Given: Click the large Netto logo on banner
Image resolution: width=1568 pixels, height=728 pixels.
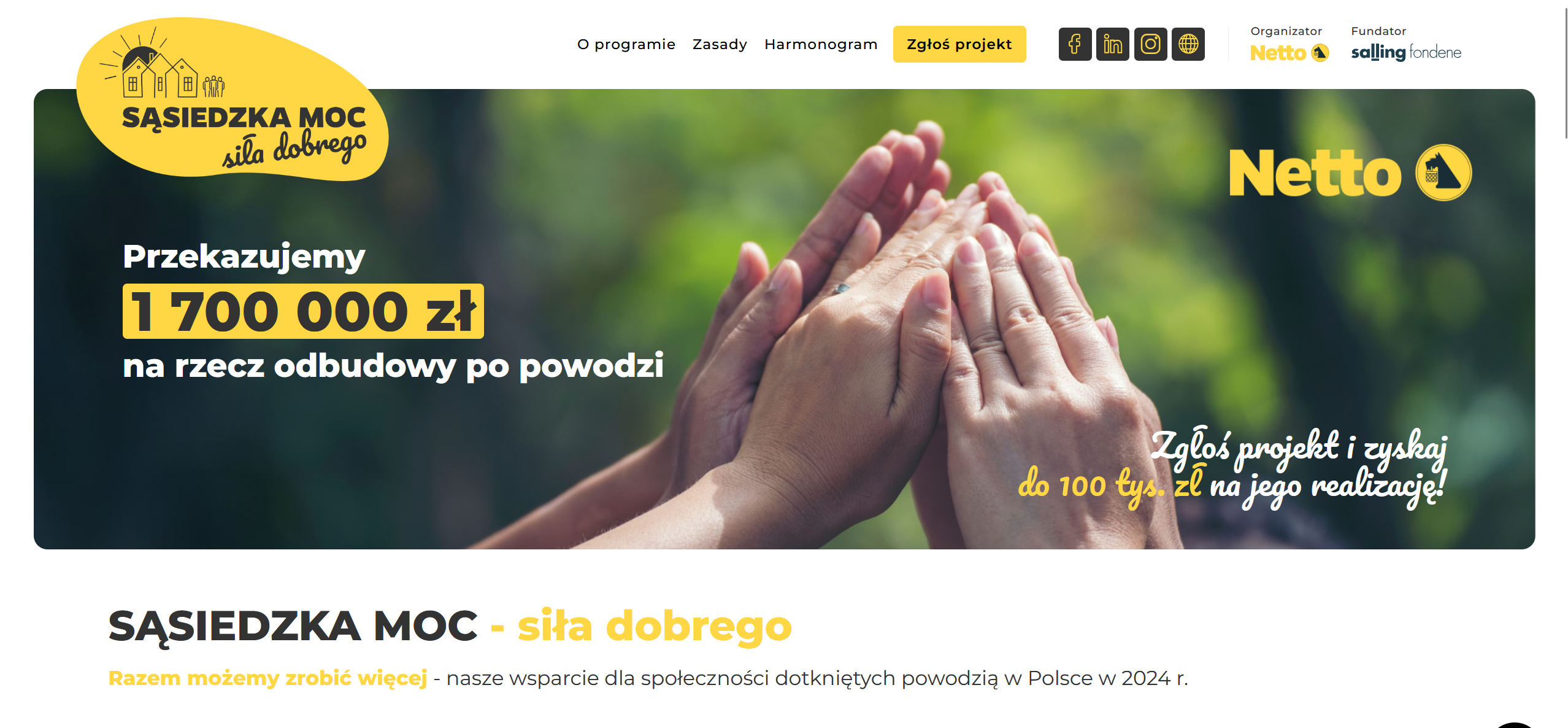Looking at the screenshot, I should [x=1315, y=174].
